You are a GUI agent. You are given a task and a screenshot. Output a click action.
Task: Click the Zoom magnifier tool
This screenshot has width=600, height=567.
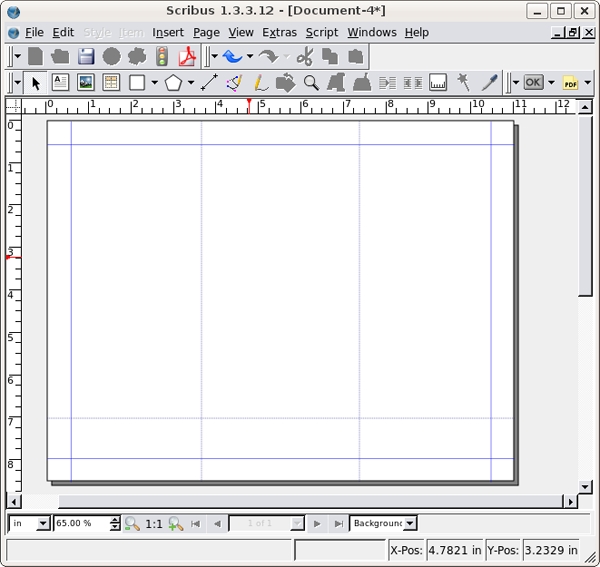click(x=311, y=83)
